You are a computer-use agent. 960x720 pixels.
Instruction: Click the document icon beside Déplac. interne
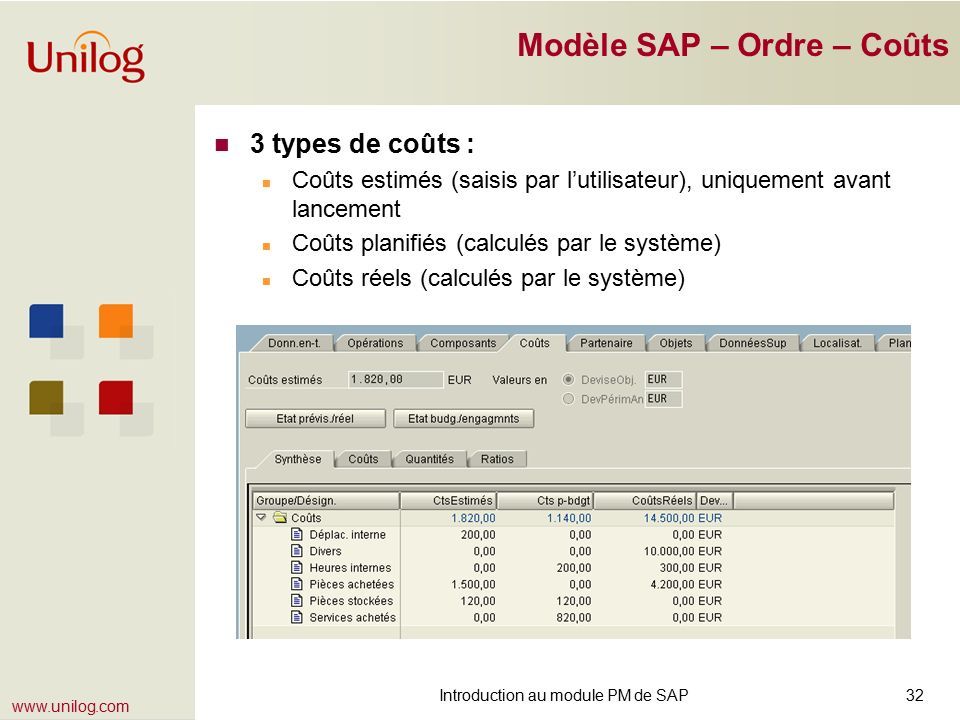coord(297,534)
